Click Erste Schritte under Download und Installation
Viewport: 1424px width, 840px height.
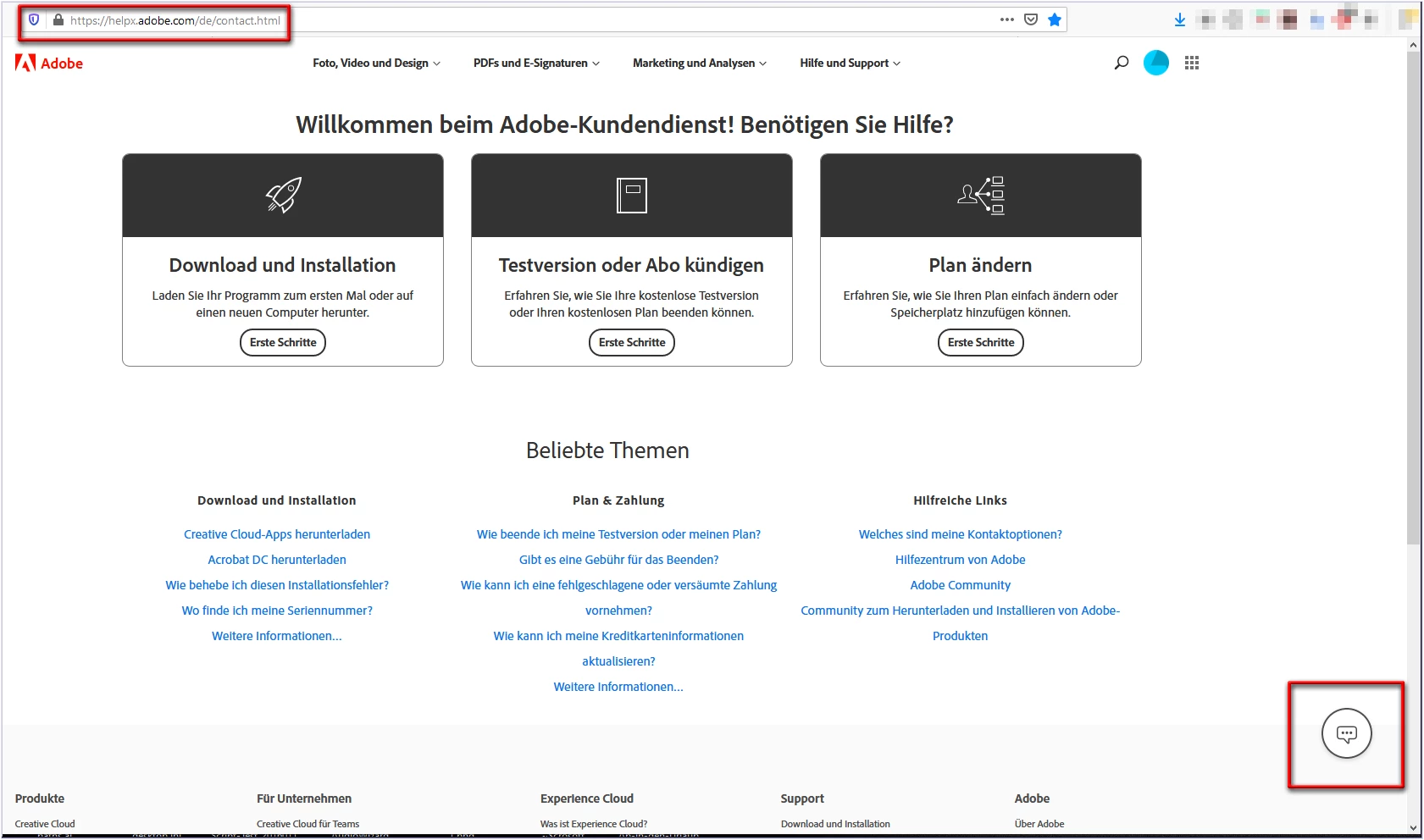tap(283, 342)
